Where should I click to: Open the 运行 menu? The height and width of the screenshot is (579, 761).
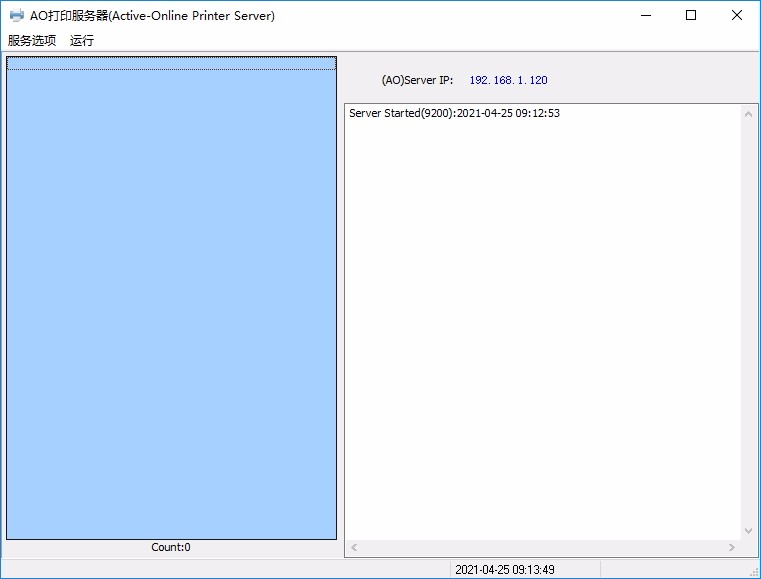pyautogui.click(x=82, y=40)
